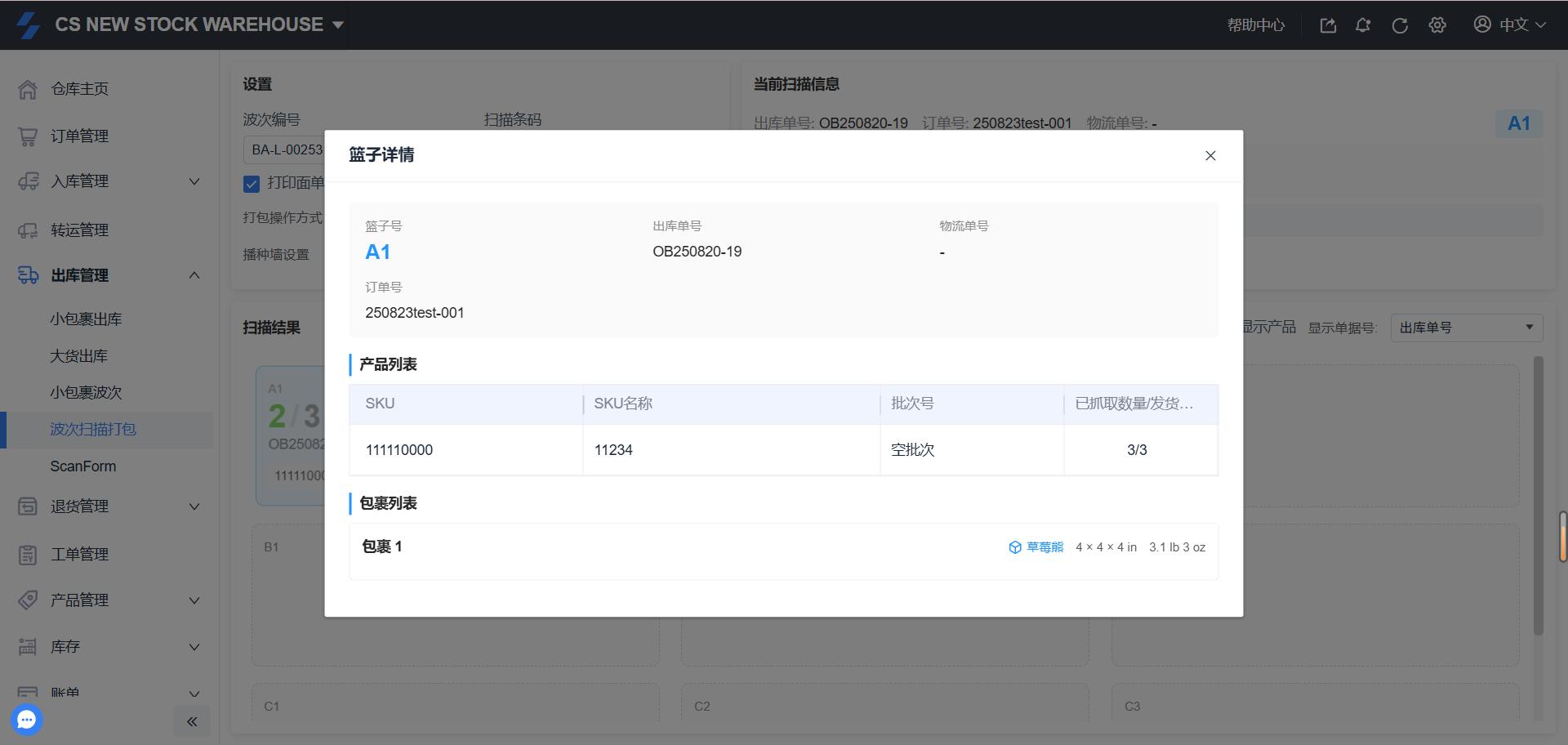Screen dimensions: 1568x745
Task: Open the settings gear icon
Action: (x=1437, y=25)
